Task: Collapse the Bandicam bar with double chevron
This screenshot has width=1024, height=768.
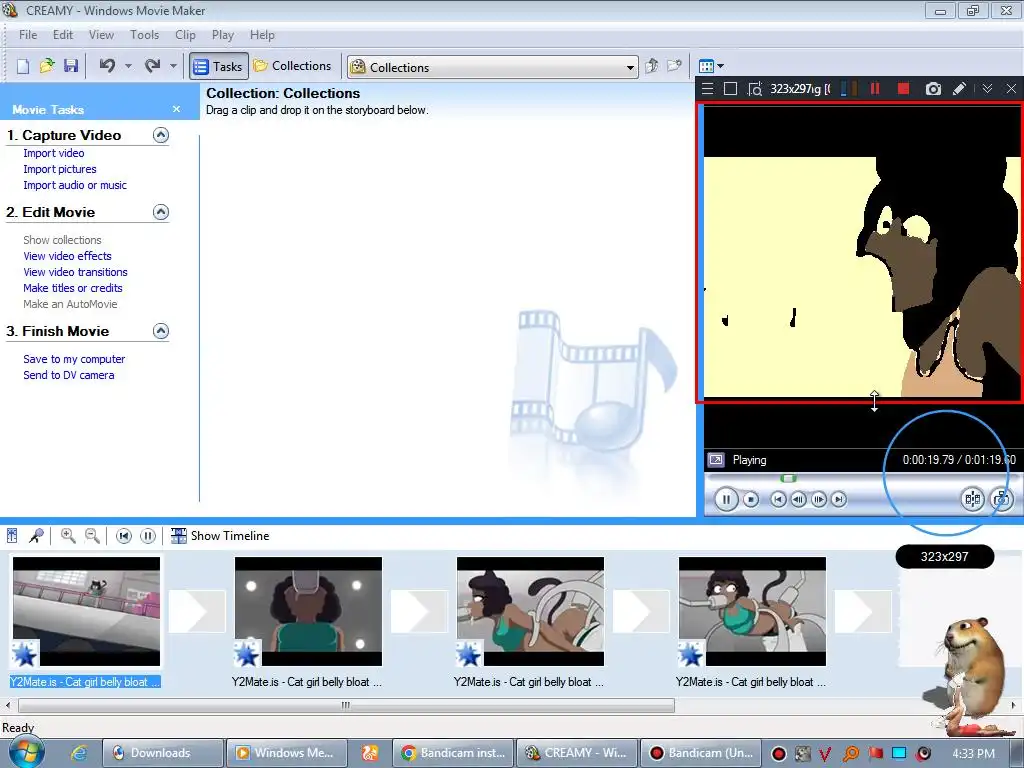Action: (x=987, y=89)
